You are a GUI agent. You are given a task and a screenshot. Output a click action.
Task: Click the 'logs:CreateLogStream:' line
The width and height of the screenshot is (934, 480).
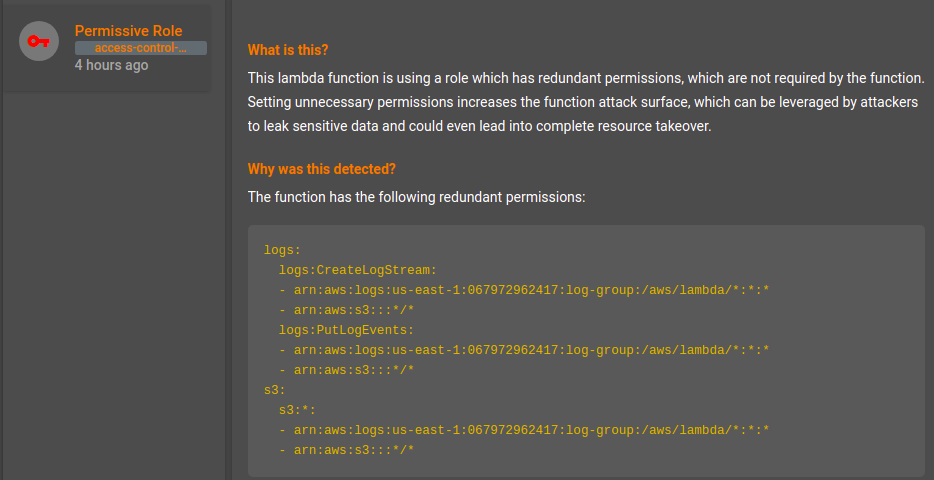click(x=357, y=270)
